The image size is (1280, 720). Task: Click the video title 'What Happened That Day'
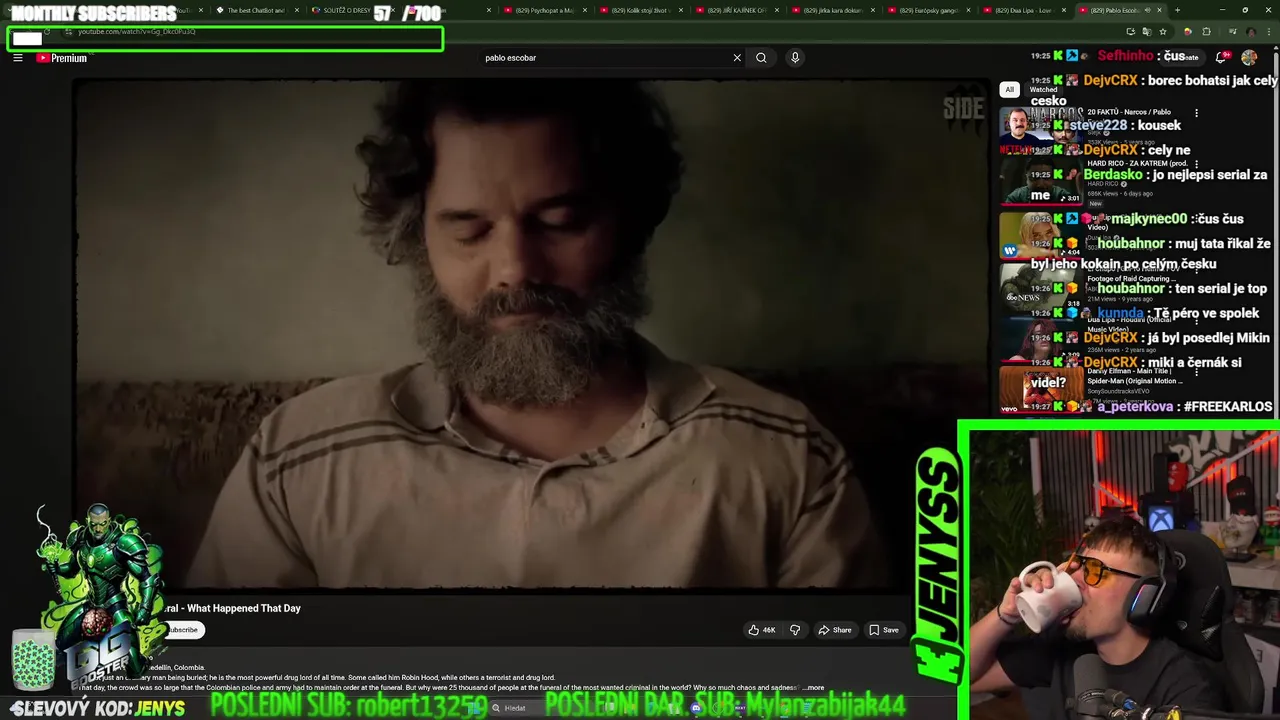click(243, 608)
